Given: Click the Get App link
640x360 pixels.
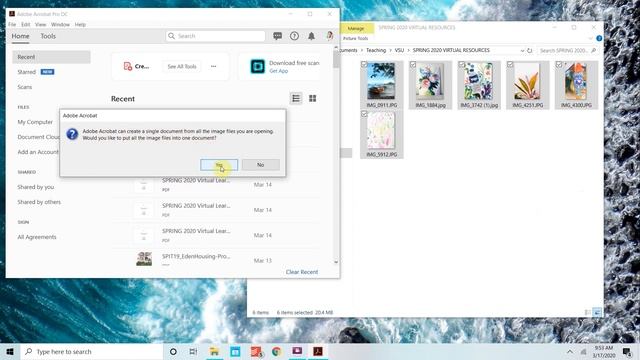Looking at the screenshot, I should point(279,71).
